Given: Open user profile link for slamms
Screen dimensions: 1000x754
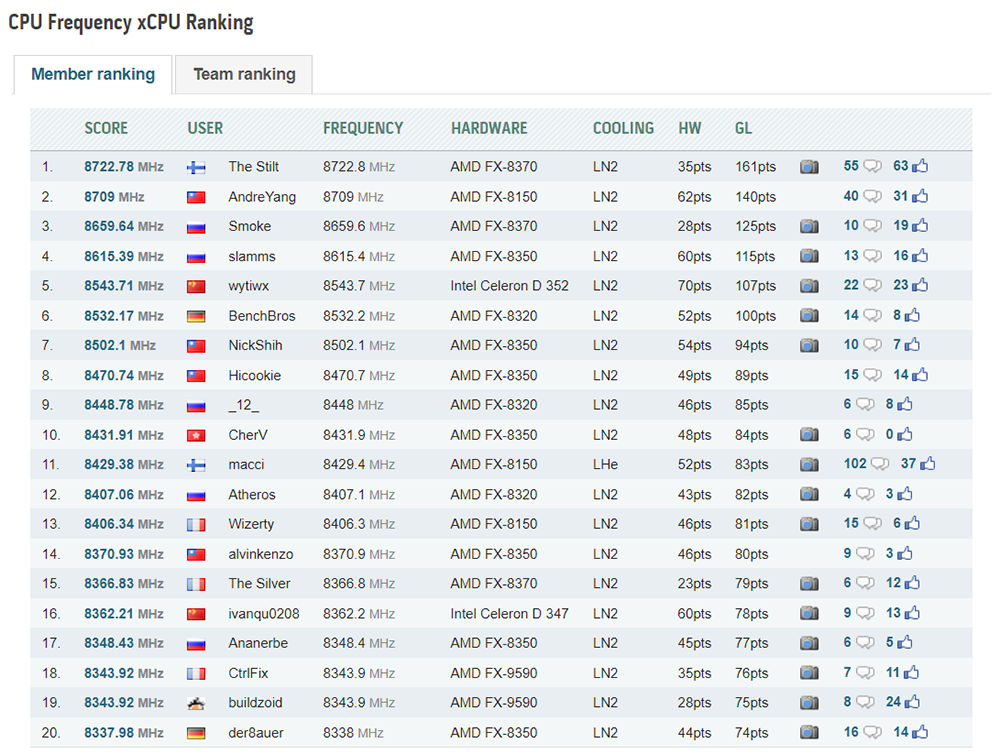Looking at the screenshot, I should point(252,256).
